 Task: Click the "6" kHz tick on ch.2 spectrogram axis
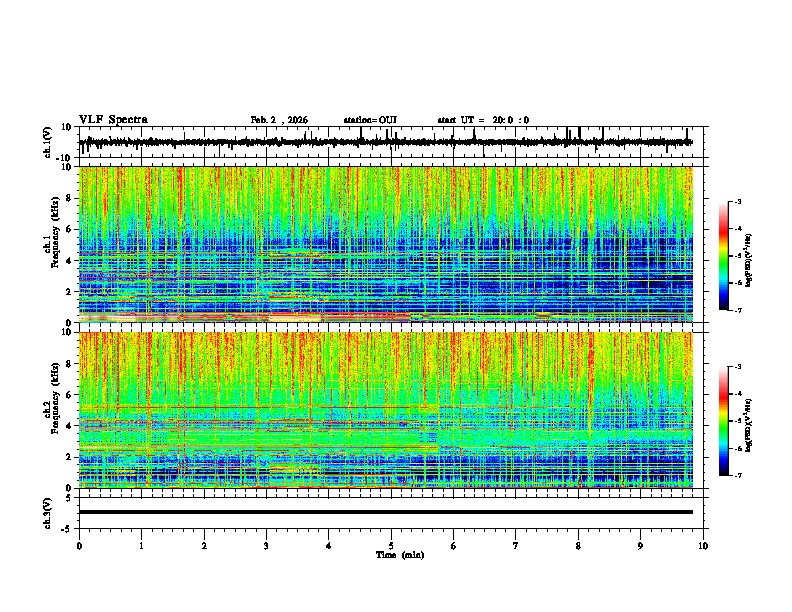pos(69,395)
